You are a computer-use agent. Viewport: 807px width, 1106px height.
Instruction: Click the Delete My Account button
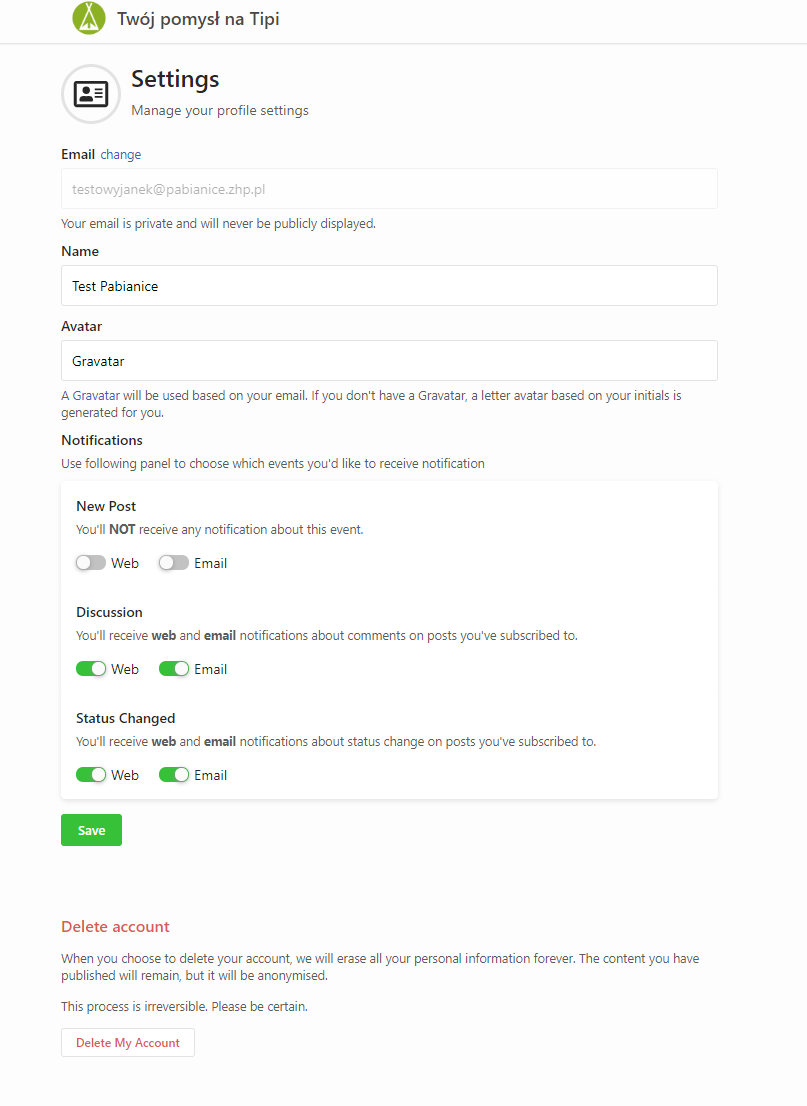click(x=128, y=1043)
